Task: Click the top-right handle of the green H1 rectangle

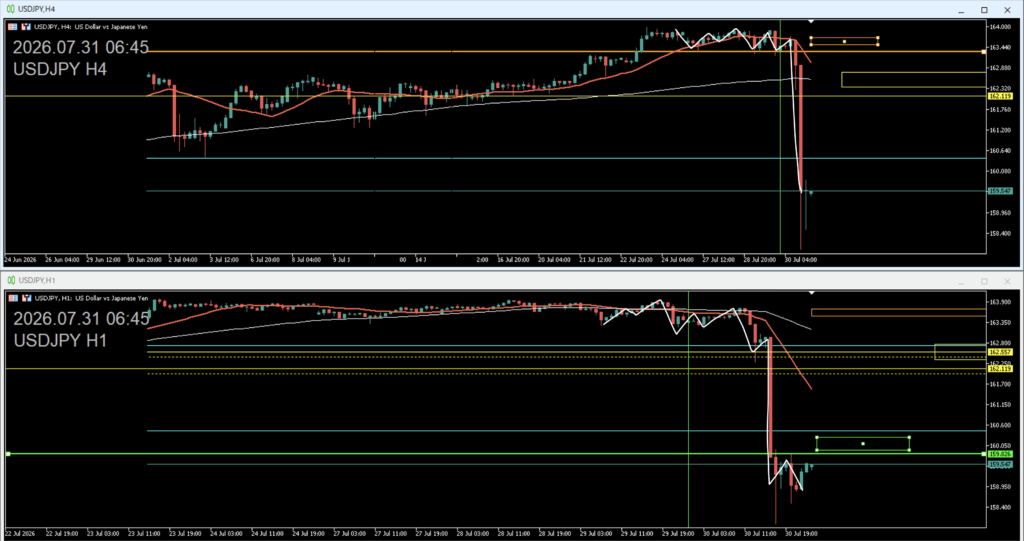Action: coord(909,437)
